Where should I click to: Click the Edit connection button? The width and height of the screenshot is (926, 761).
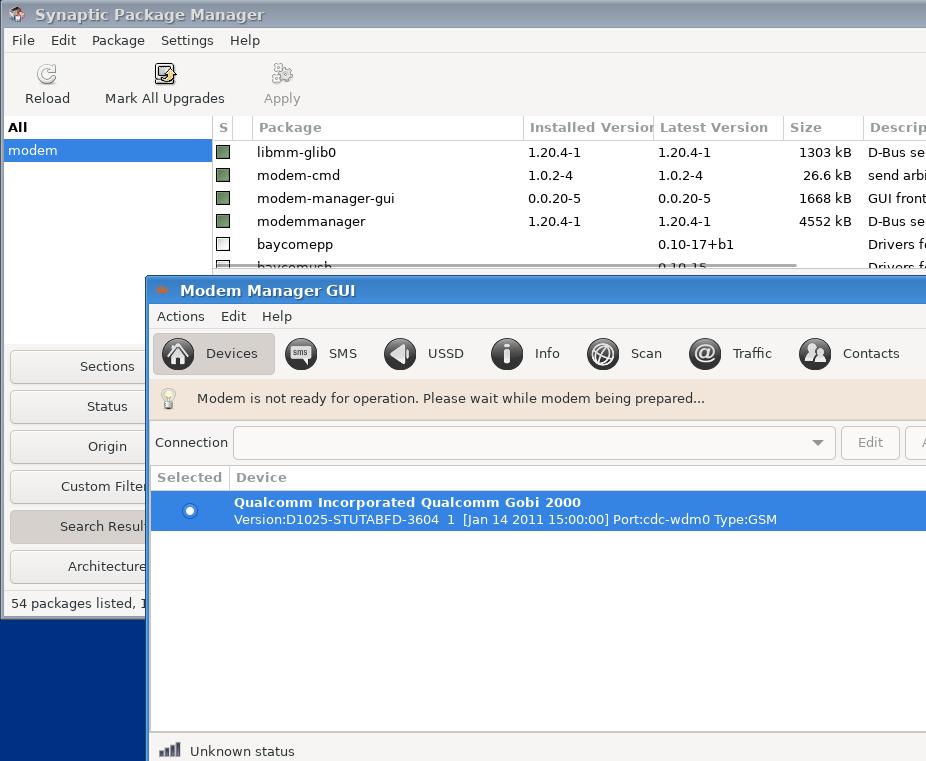click(870, 443)
